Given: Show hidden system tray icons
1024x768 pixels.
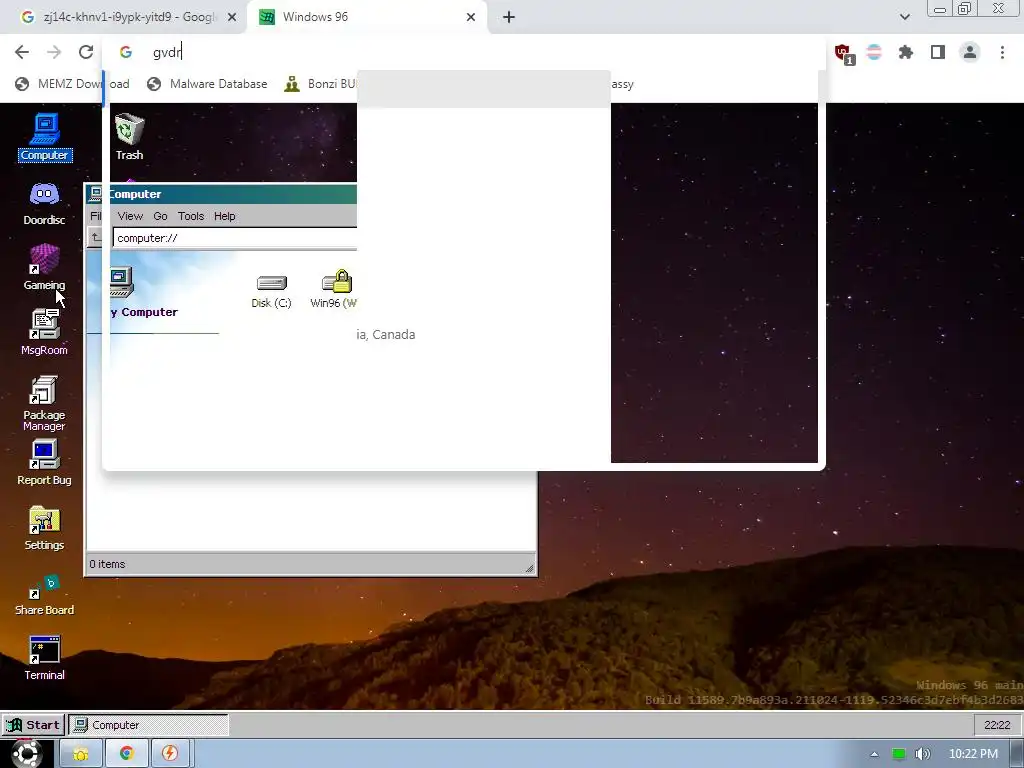Looking at the screenshot, I should (x=874, y=754).
